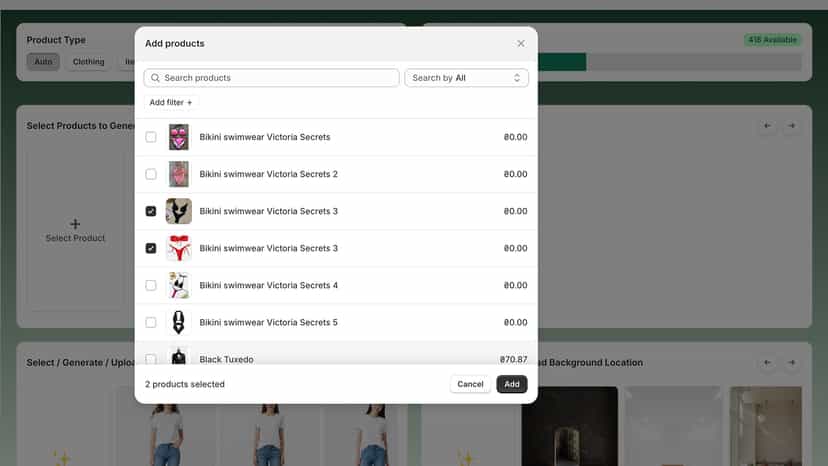Uncheck the red bikini Victoria Secrets 3 checkbox

pos(151,248)
